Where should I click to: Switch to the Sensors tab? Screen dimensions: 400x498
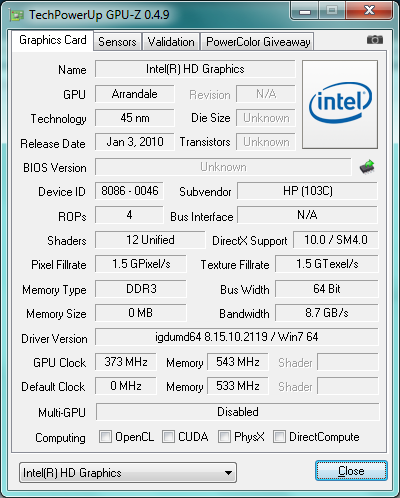[117, 42]
